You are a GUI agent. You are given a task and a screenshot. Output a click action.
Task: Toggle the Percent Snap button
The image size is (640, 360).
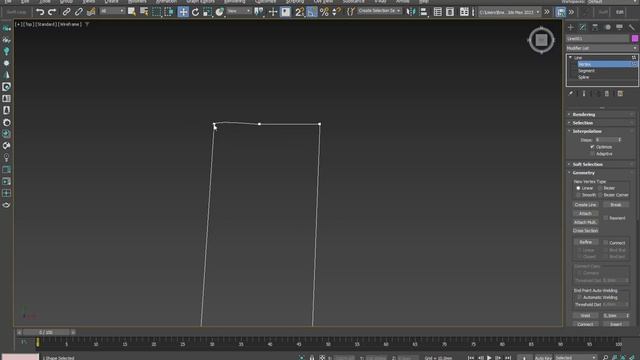coord(324,12)
